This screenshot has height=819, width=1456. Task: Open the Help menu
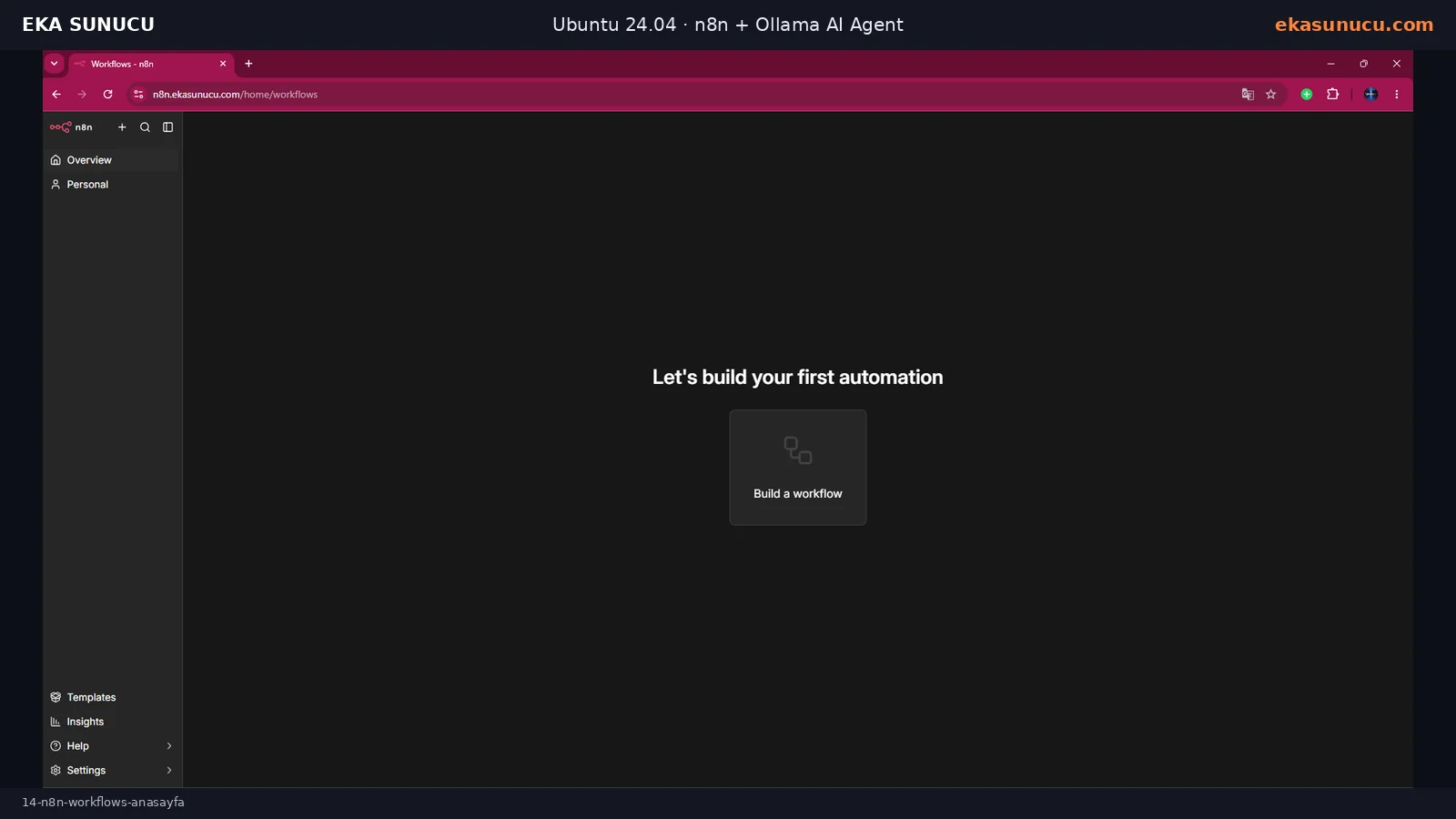click(112, 746)
